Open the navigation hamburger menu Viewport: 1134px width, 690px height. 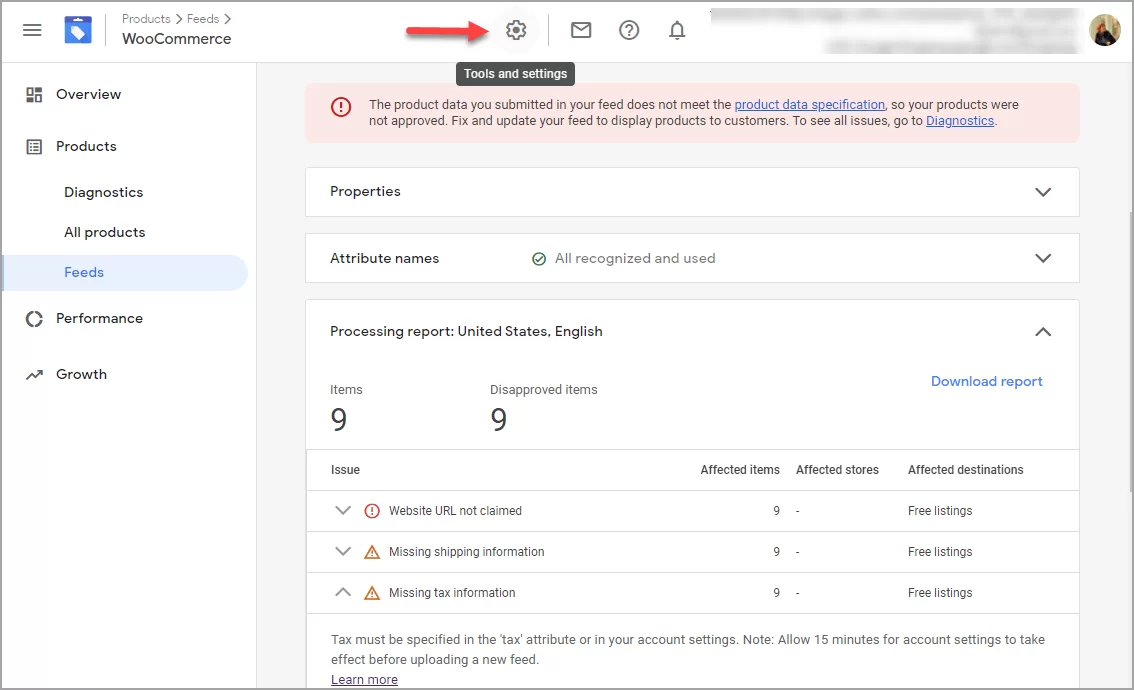(32, 29)
